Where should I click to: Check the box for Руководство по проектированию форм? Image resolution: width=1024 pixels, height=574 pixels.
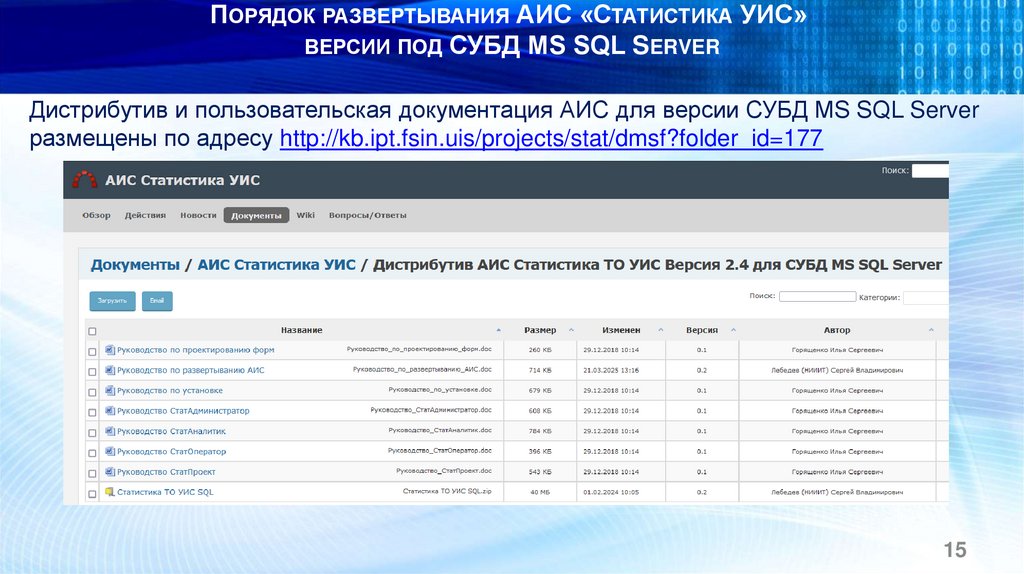(x=92, y=351)
